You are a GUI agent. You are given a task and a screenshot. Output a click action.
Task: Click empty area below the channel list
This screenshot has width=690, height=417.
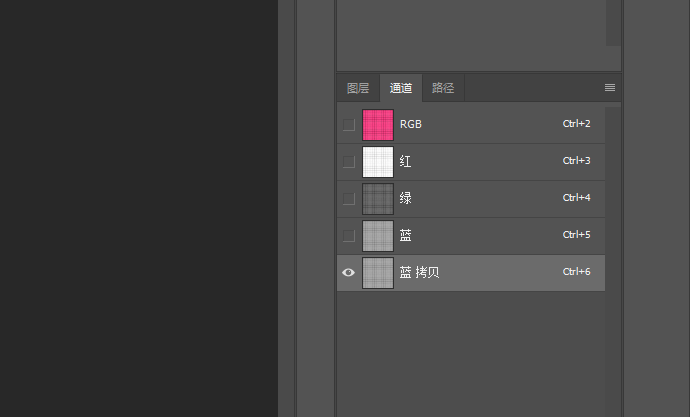[x=470, y=350]
